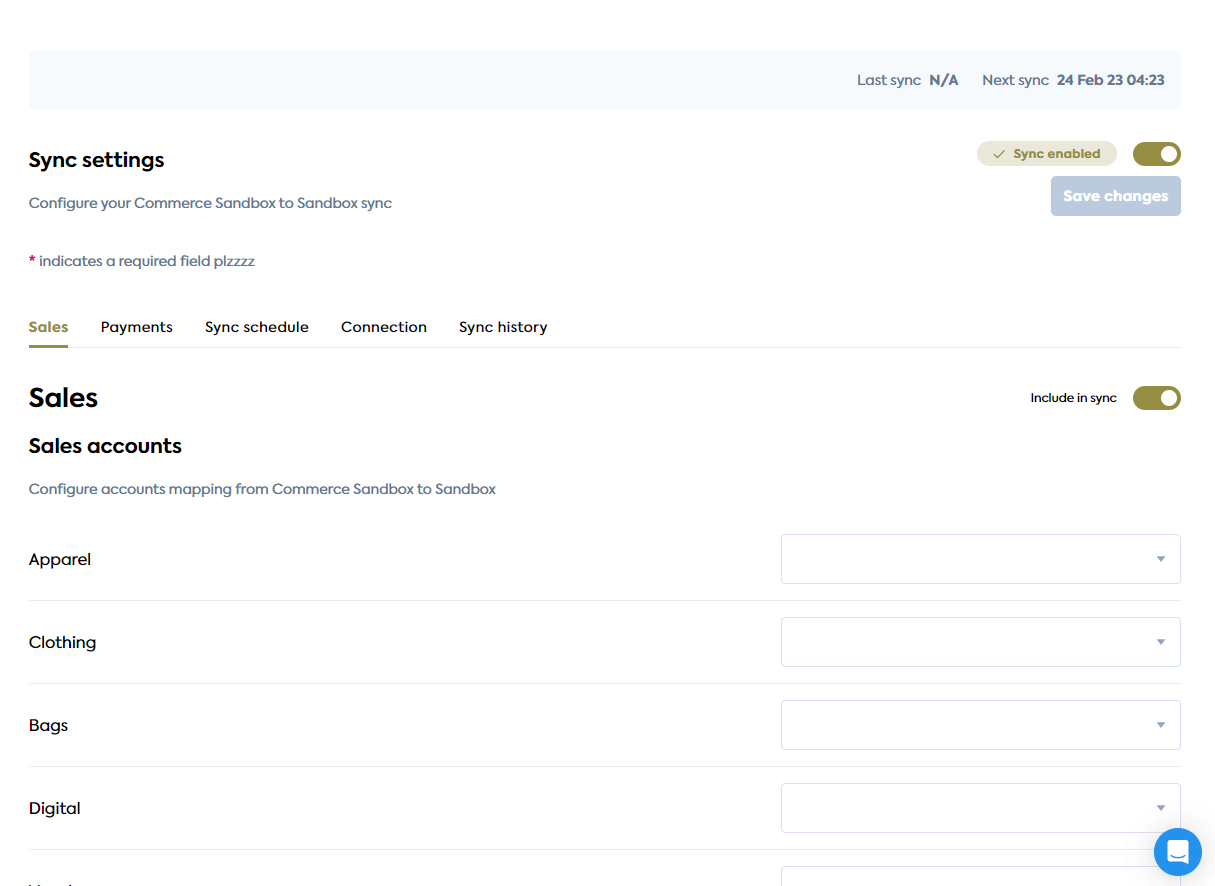
Task: Open the Connection tab
Action: [x=383, y=327]
